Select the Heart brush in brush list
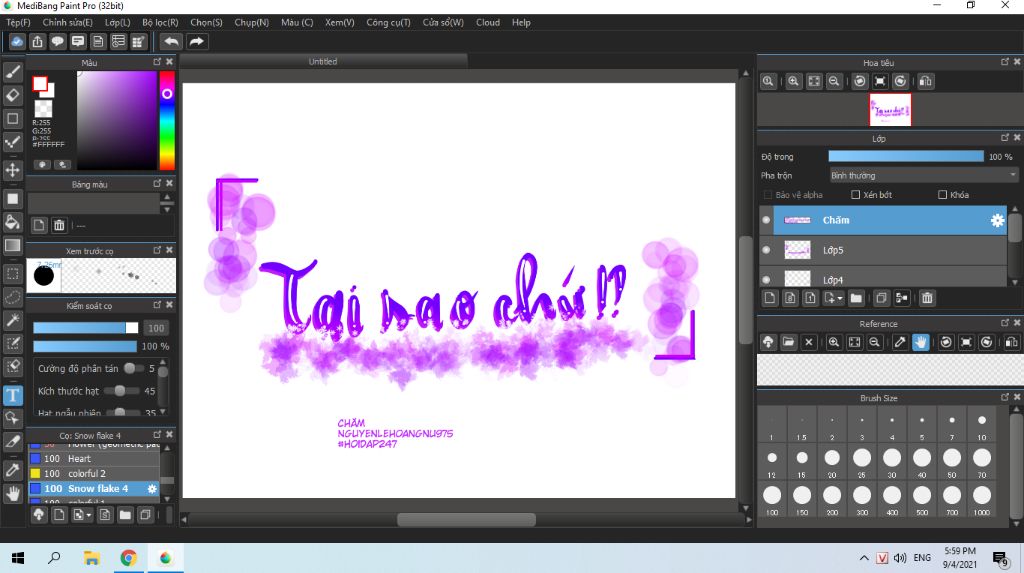The height and width of the screenshot is (573, 1024). pos(80,458)
